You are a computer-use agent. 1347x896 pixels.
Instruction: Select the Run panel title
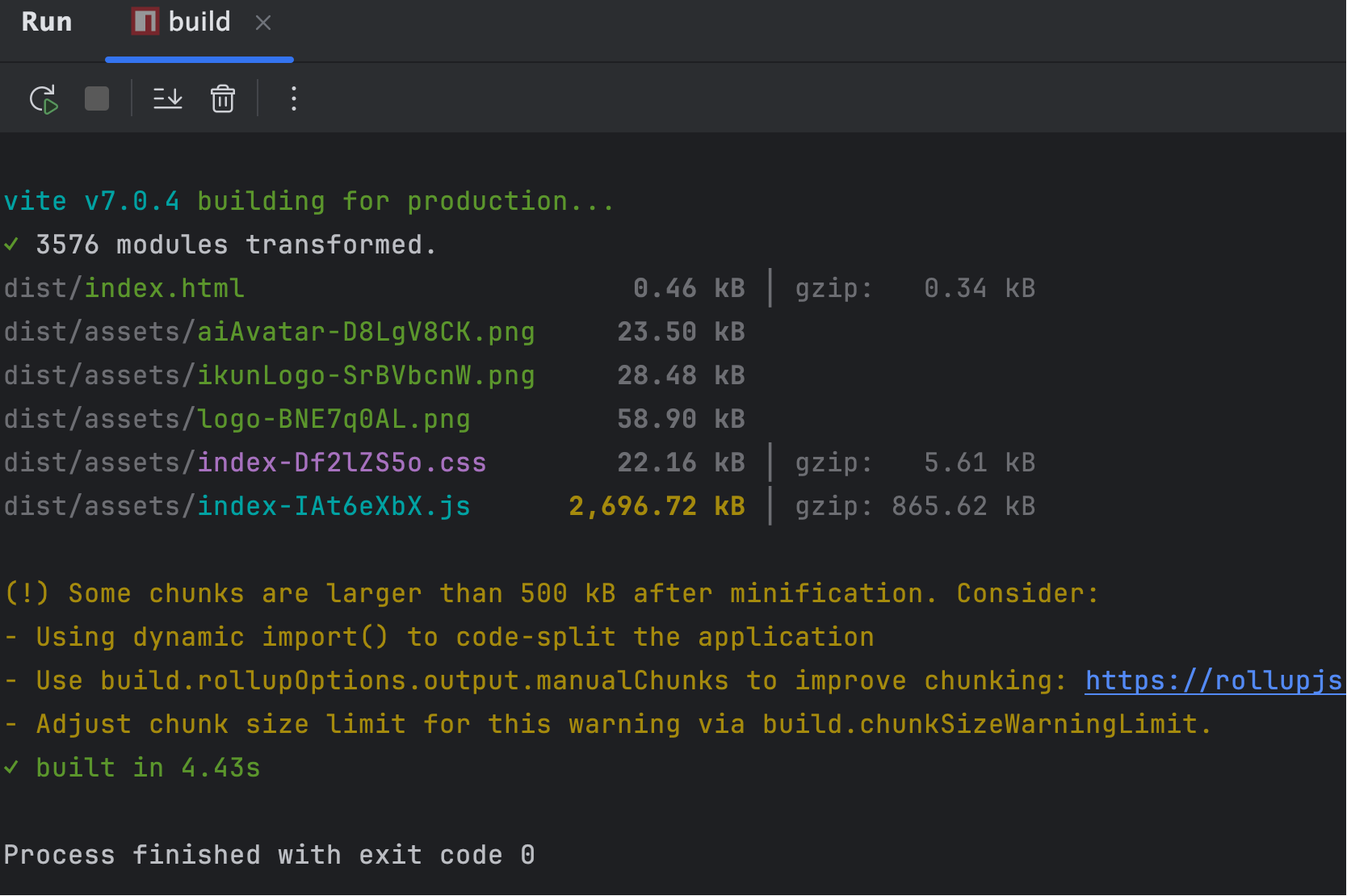click(x=47, y=22)
